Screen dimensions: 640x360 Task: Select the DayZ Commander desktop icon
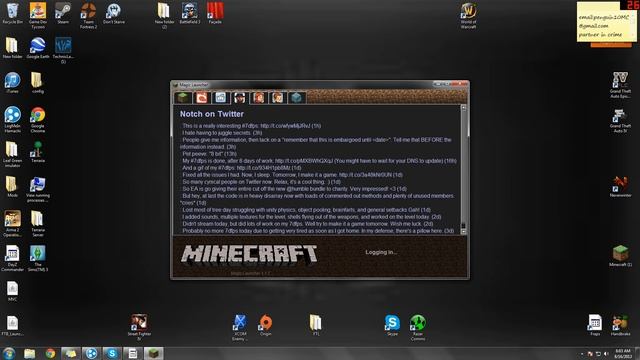[x=12, y=258]
